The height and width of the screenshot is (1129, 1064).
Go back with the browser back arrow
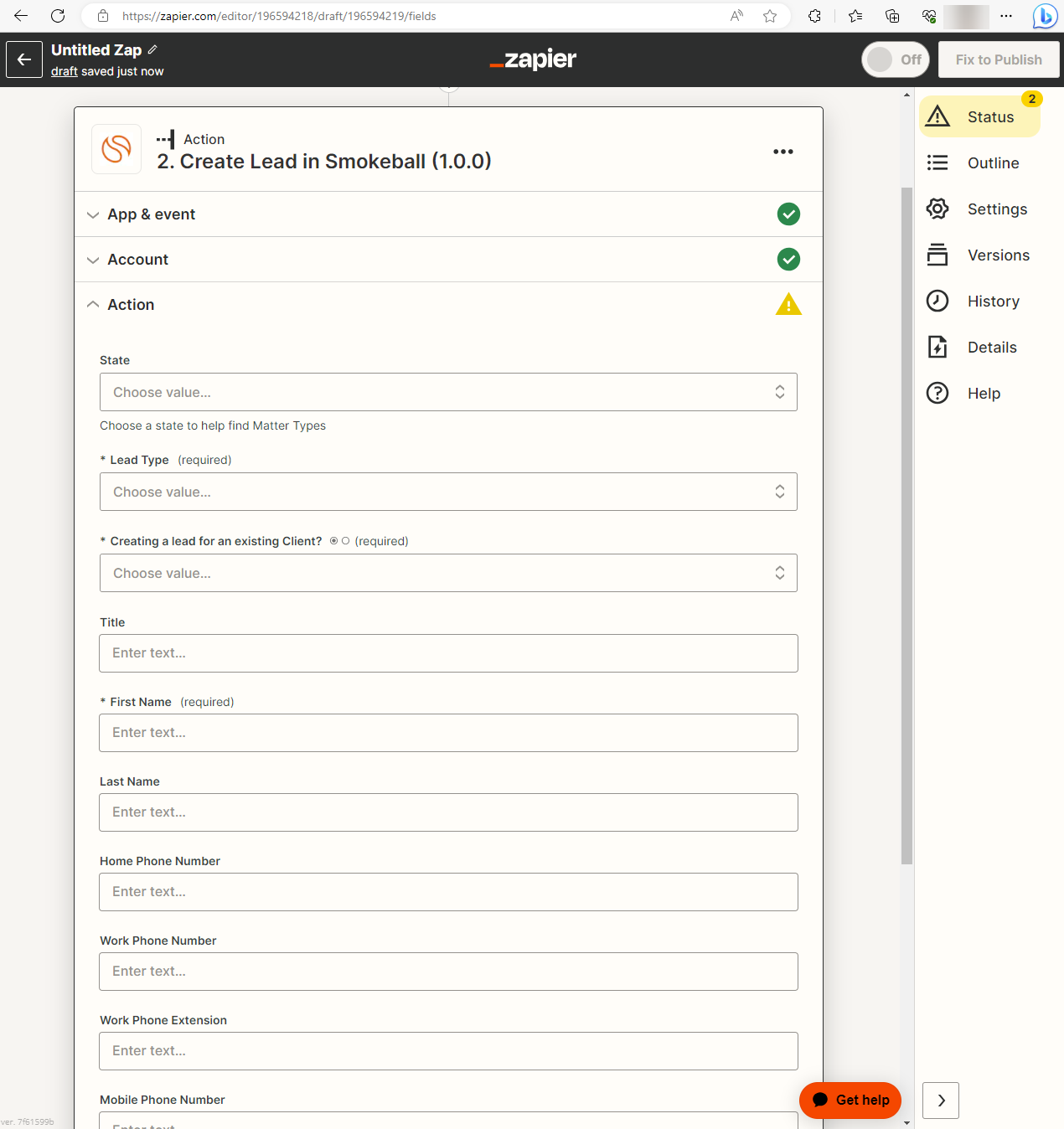point(21,16)
